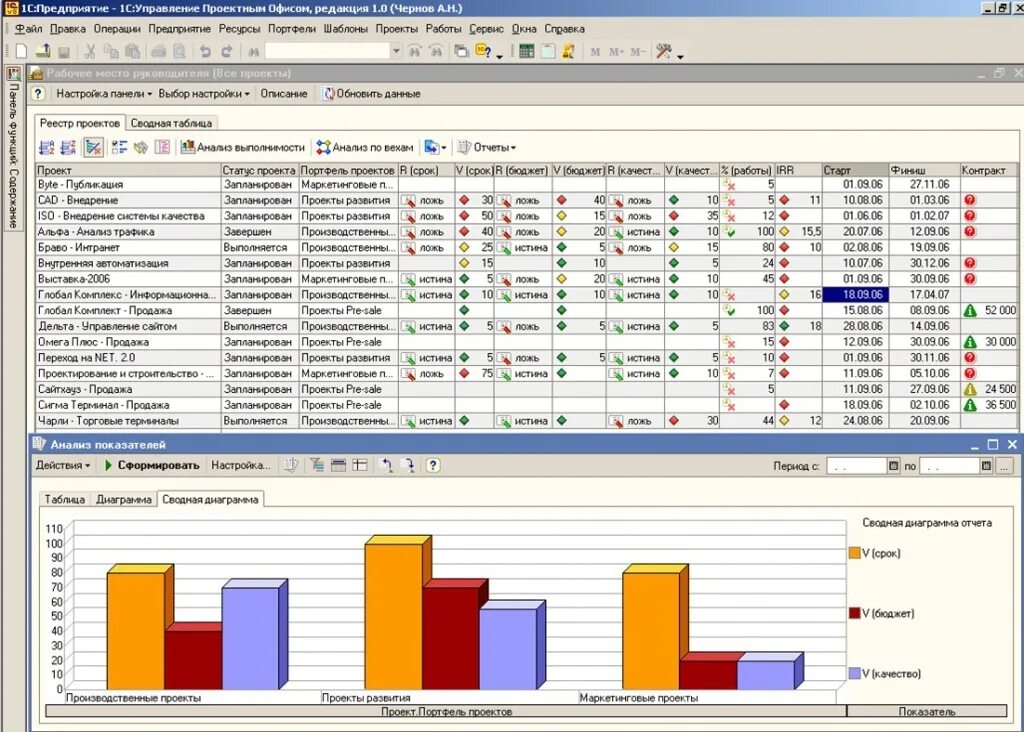Click the Redo arrow icon

(x=227, y=52)
